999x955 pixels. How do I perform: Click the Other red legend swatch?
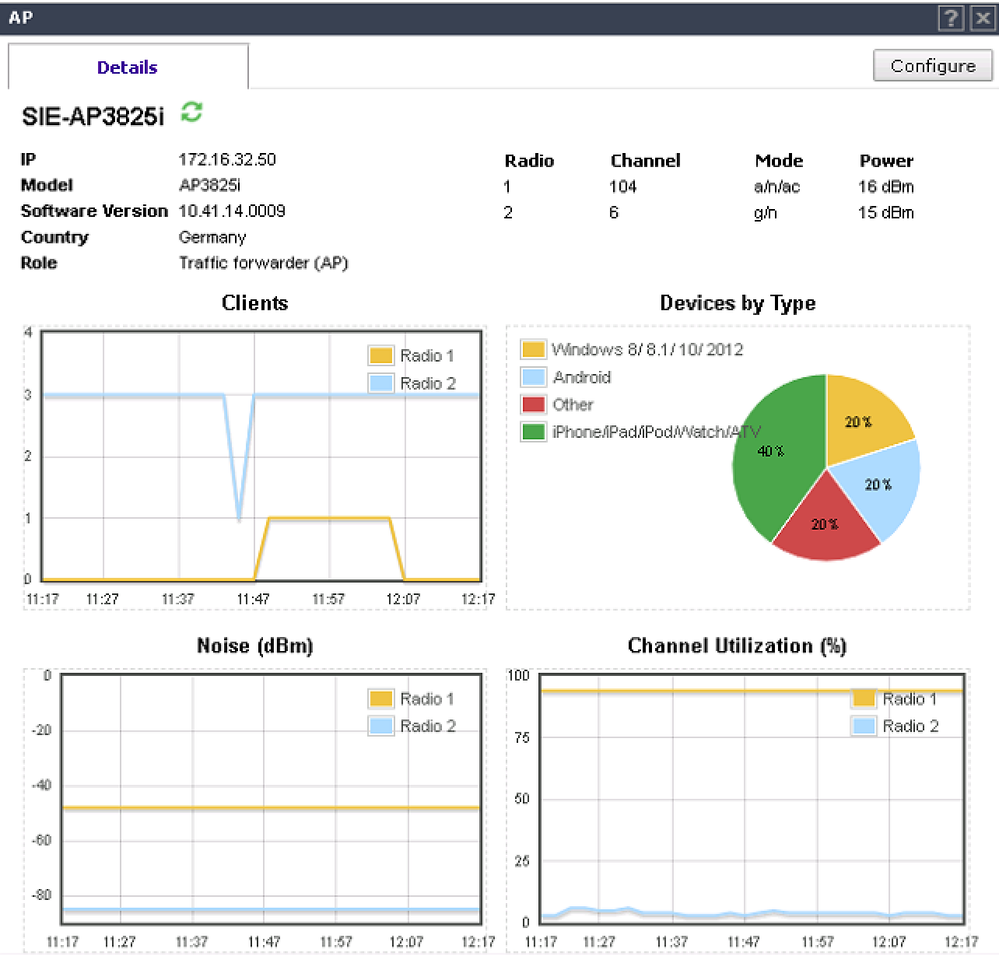coord(533,405)
